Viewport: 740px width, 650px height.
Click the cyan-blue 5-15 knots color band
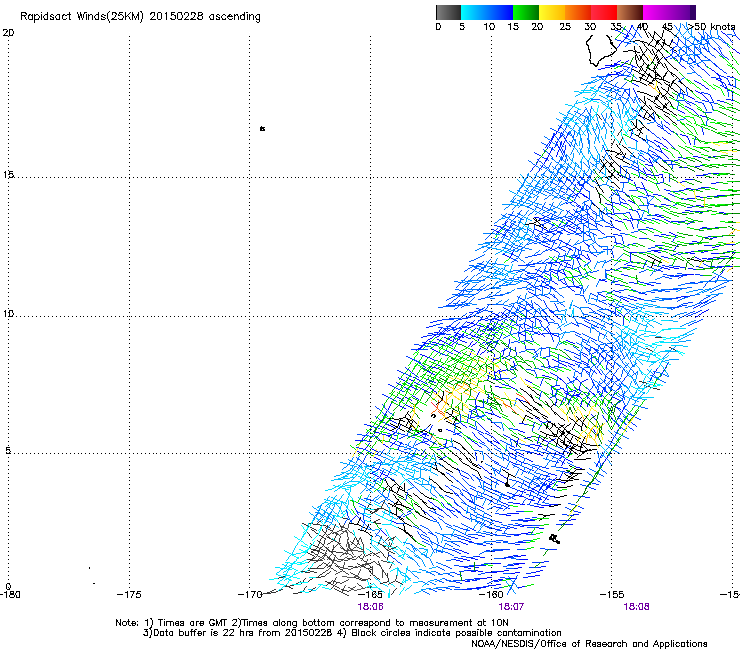click(487, 12)
